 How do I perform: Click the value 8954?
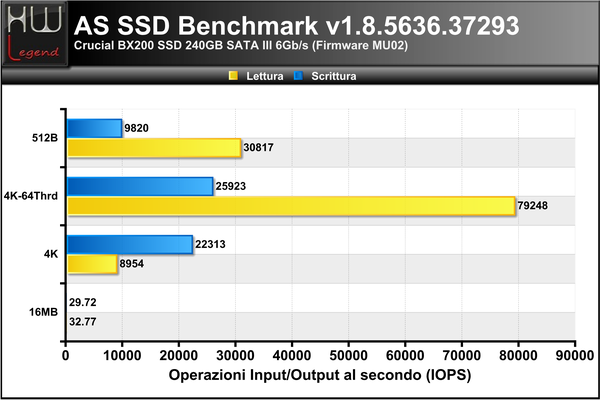click(131, 264)
